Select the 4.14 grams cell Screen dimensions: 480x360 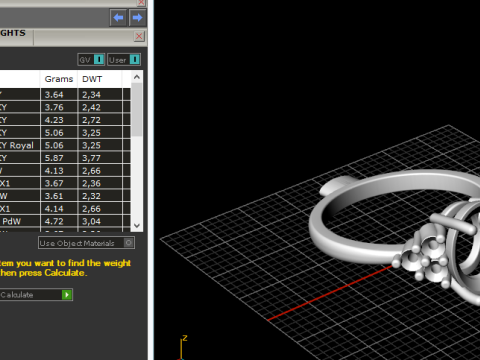pyautogui.click(x=59, y=209)
